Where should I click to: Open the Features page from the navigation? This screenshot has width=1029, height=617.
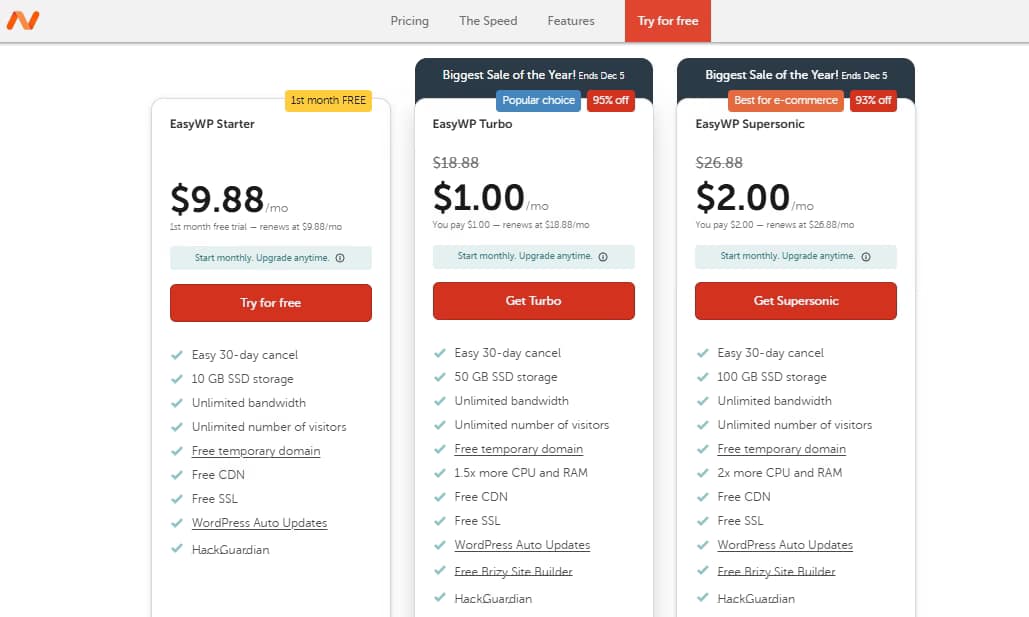(x=570, y=20)
